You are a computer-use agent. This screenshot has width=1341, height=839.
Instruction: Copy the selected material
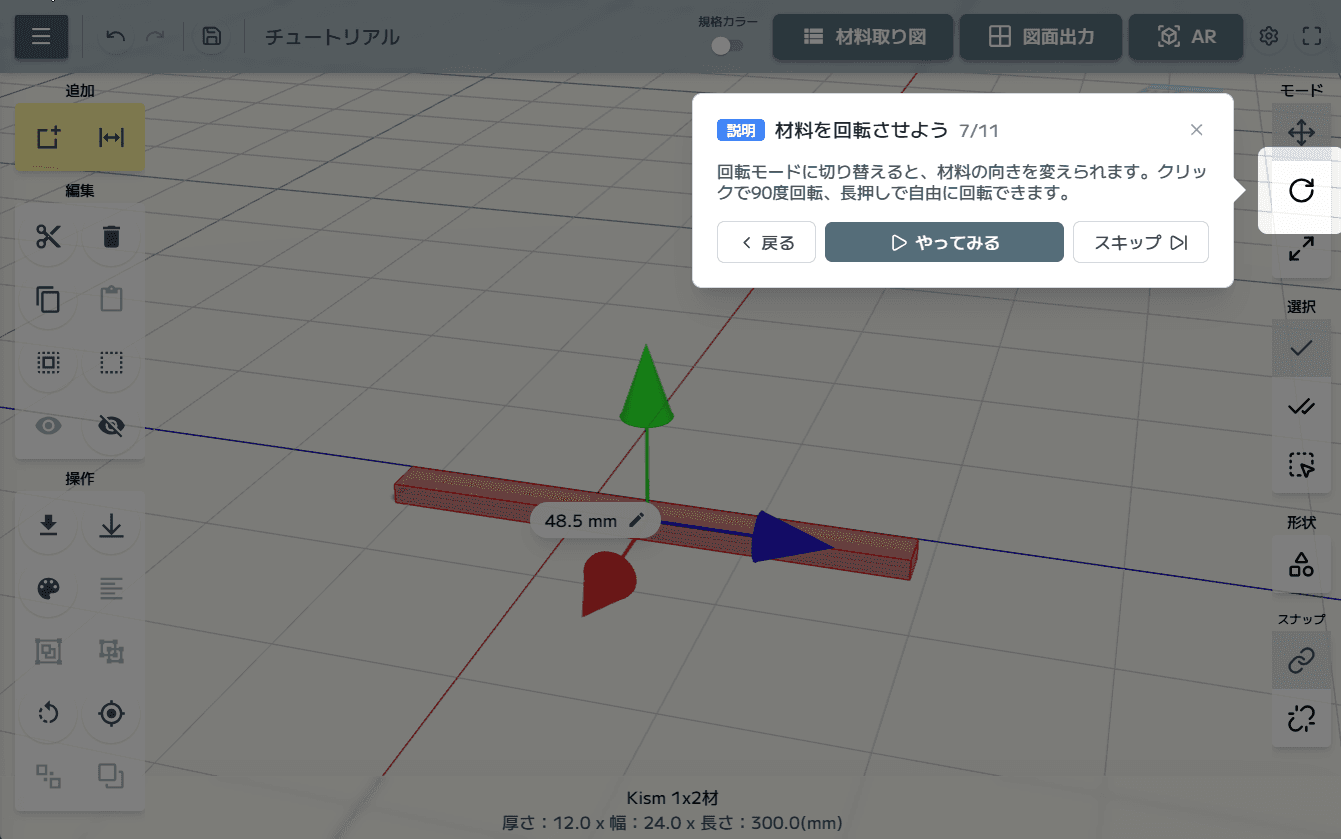[47, 298]
